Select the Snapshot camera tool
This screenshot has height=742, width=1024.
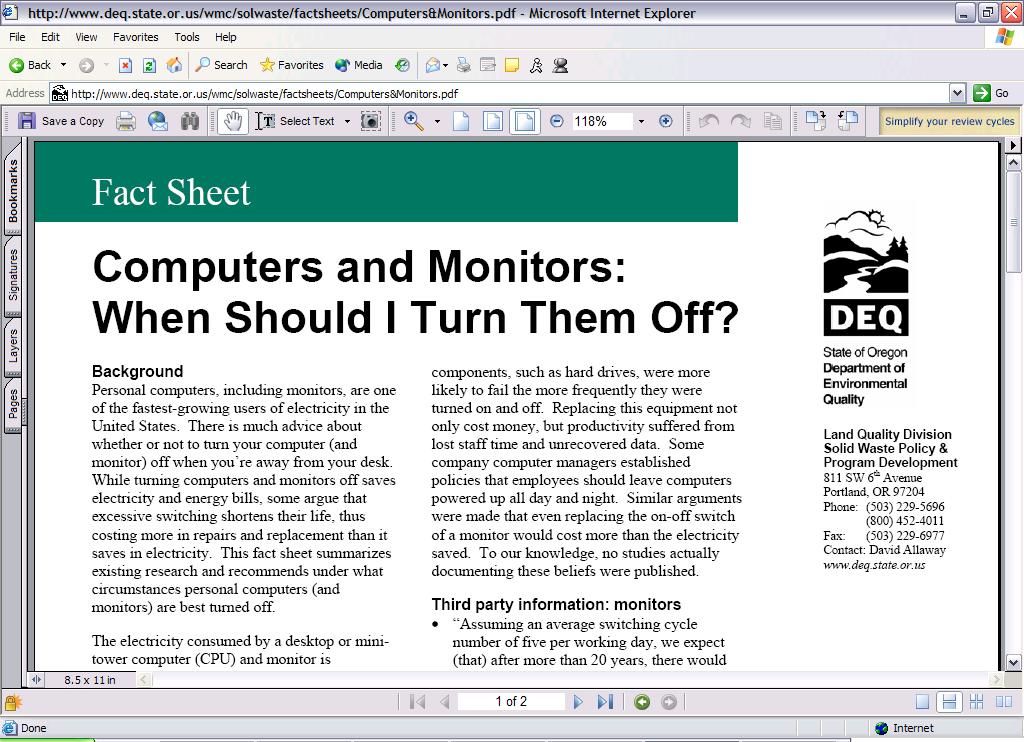[x=370, y=121]
